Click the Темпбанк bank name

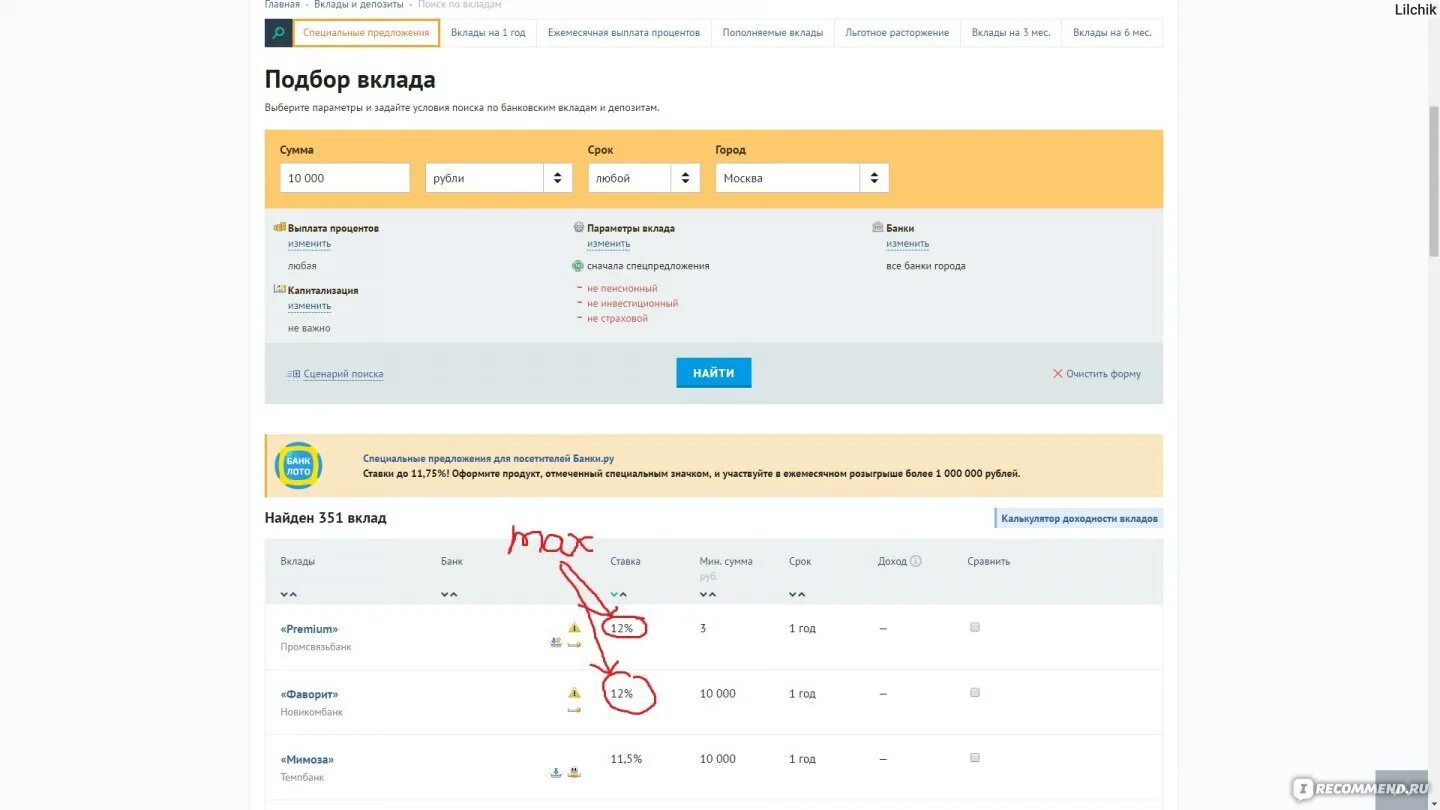click(302, 777)
